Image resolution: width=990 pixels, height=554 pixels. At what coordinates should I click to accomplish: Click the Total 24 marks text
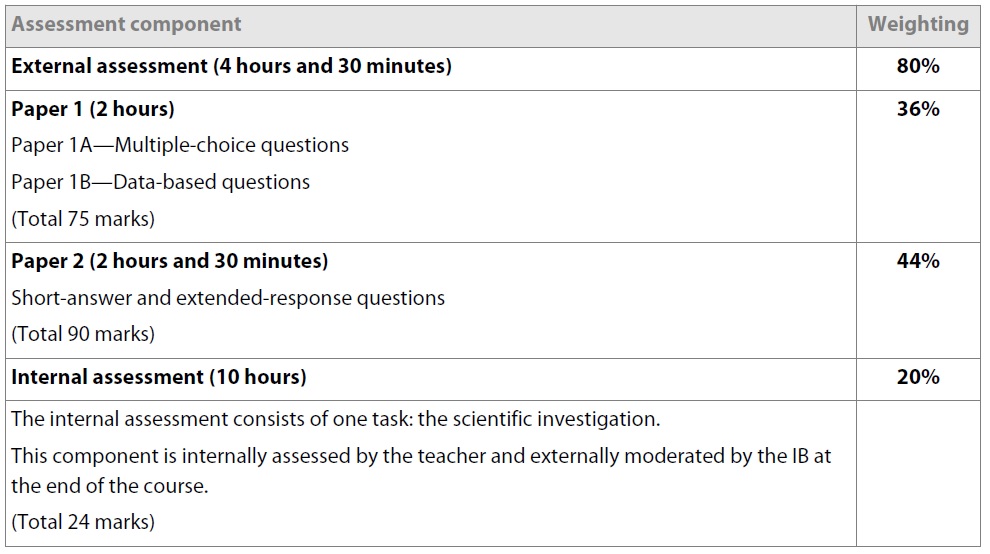pyautogui.click(x=83, y=522)
